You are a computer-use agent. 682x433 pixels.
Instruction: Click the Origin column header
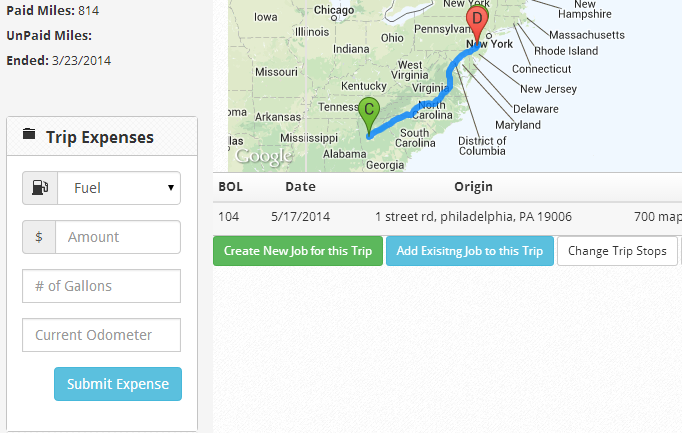(x=473, y=187)
